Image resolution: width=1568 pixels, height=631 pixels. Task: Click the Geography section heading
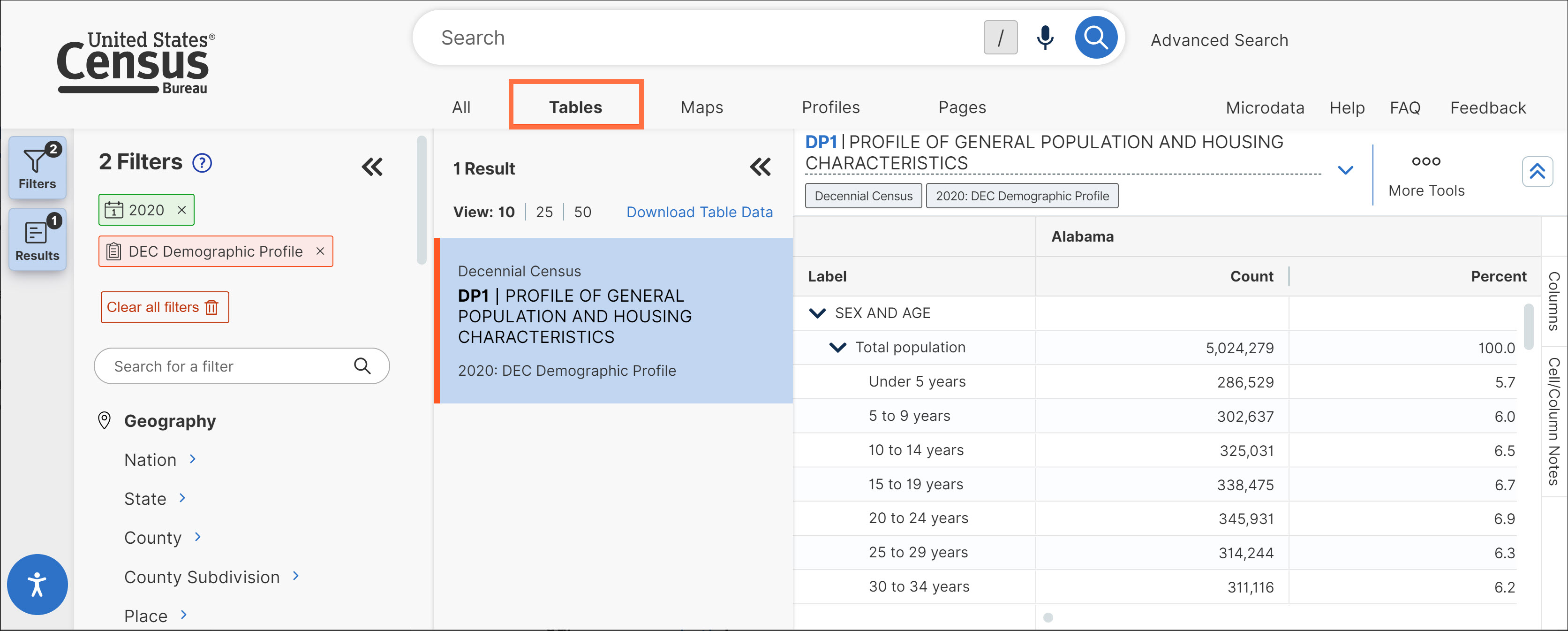[x=170, y=421]
